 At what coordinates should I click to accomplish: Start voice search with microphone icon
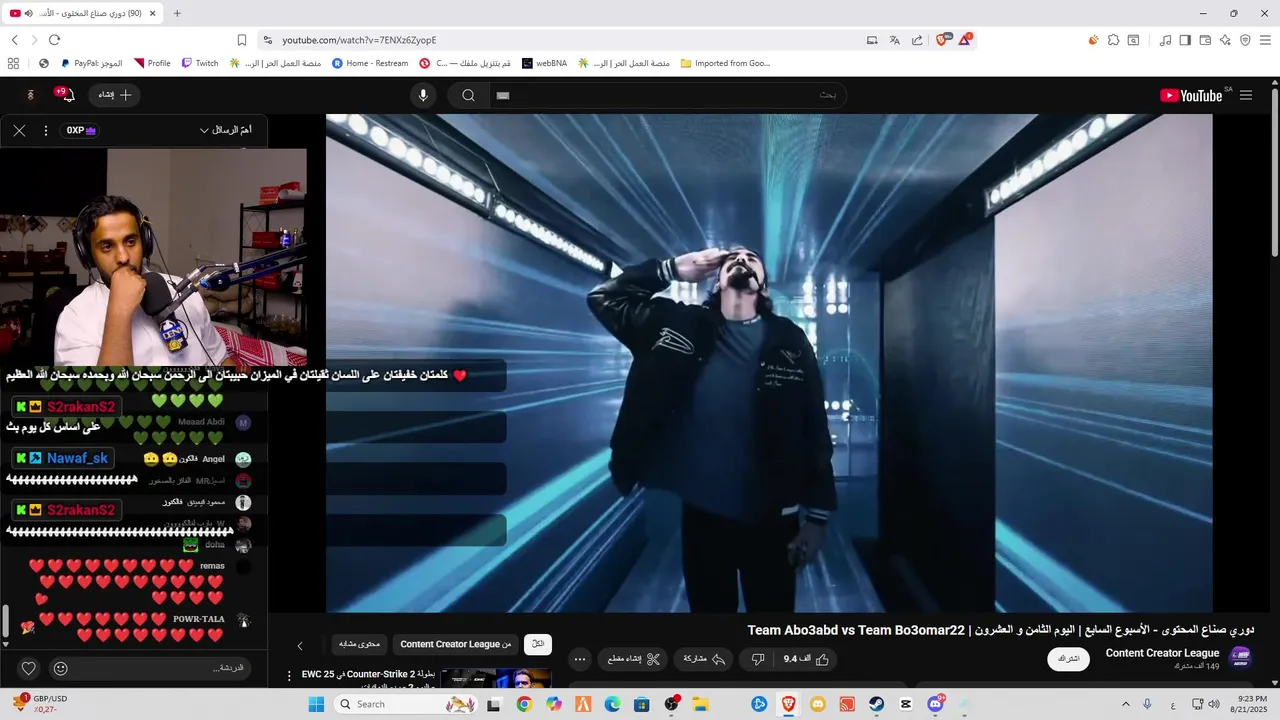423,95
